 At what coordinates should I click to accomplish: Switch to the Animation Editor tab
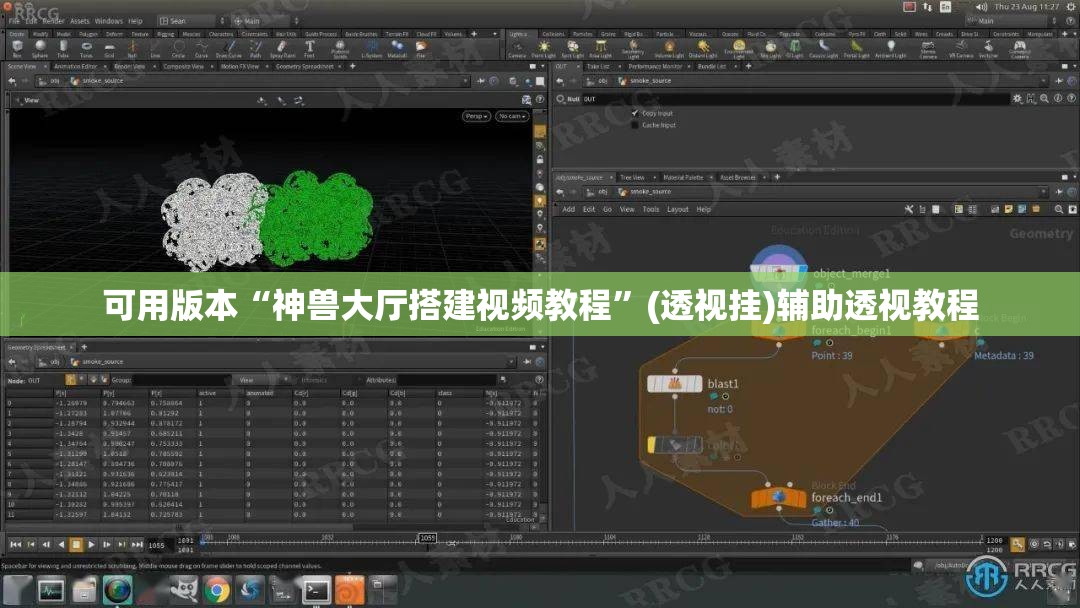coord(76,67)
